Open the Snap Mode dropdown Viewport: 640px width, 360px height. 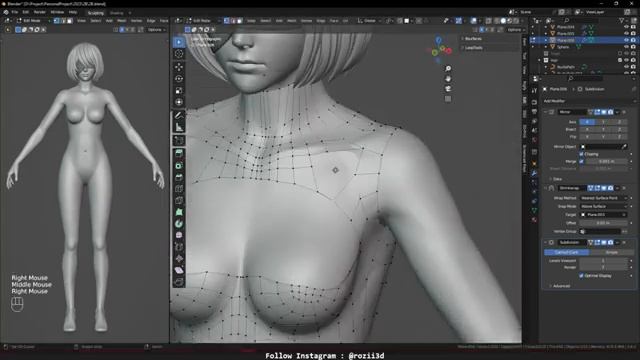[x=604, y=206]
